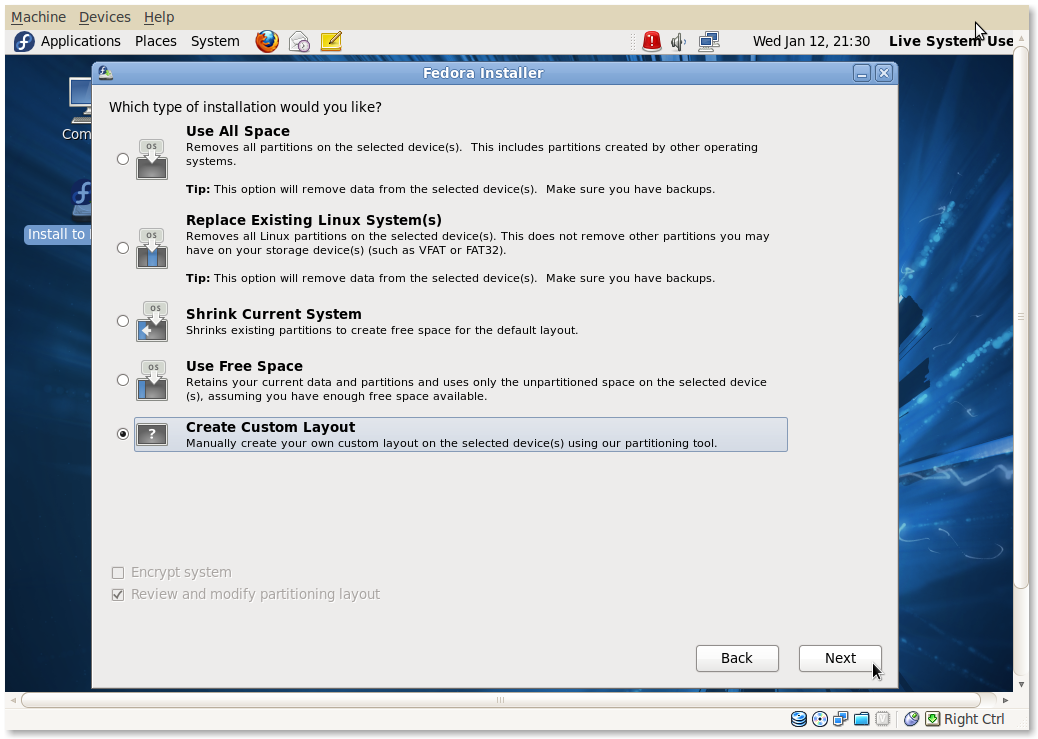1038x739 pixels.
Task: Click the VirtualBox network status icon
Action: tap(841, 719)
